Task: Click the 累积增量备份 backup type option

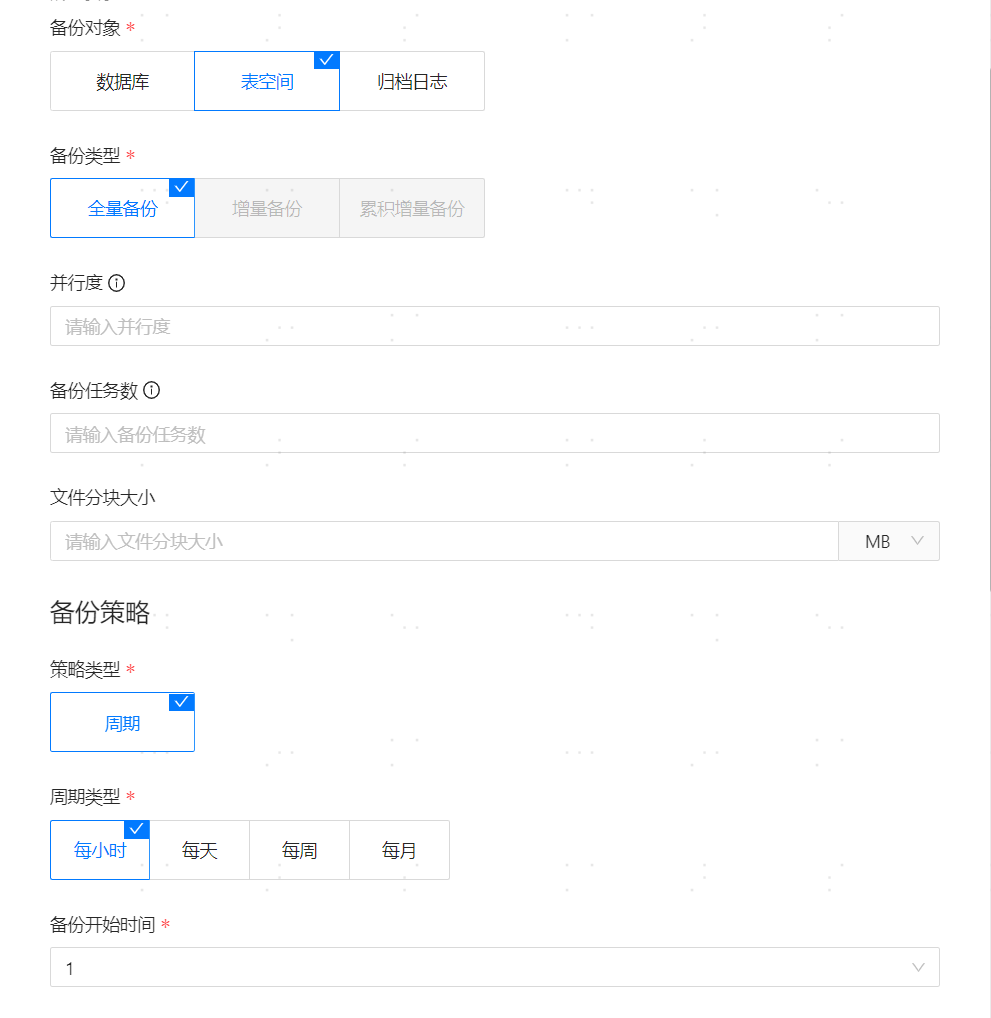Action: pos(412,209)
